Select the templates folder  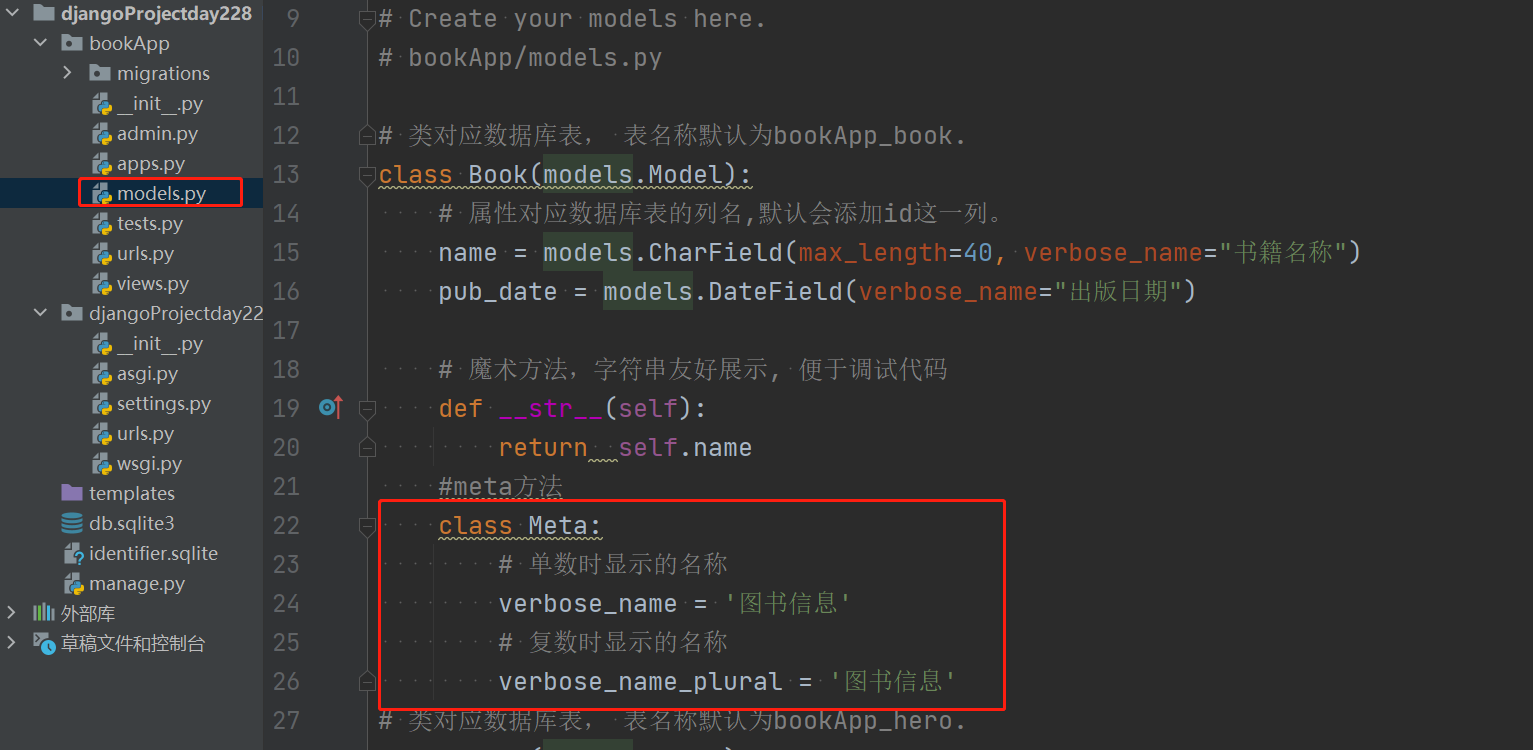point(132,493)
